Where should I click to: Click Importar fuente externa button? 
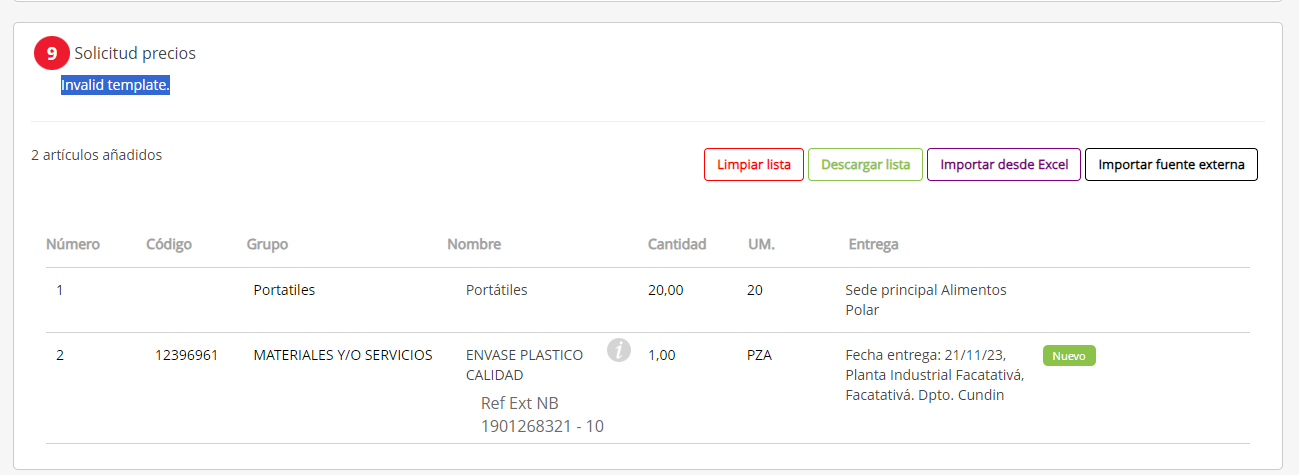(1171, 165)
